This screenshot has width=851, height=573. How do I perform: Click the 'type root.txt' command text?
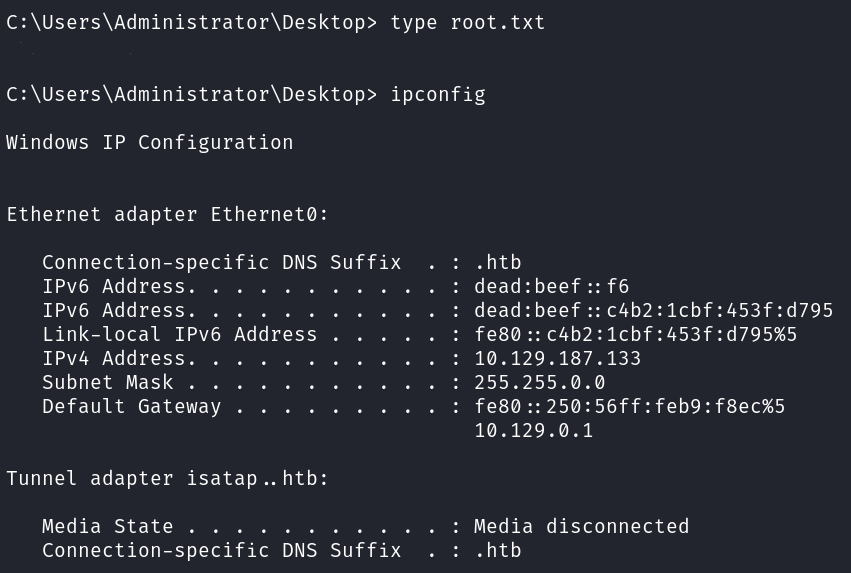468,22
